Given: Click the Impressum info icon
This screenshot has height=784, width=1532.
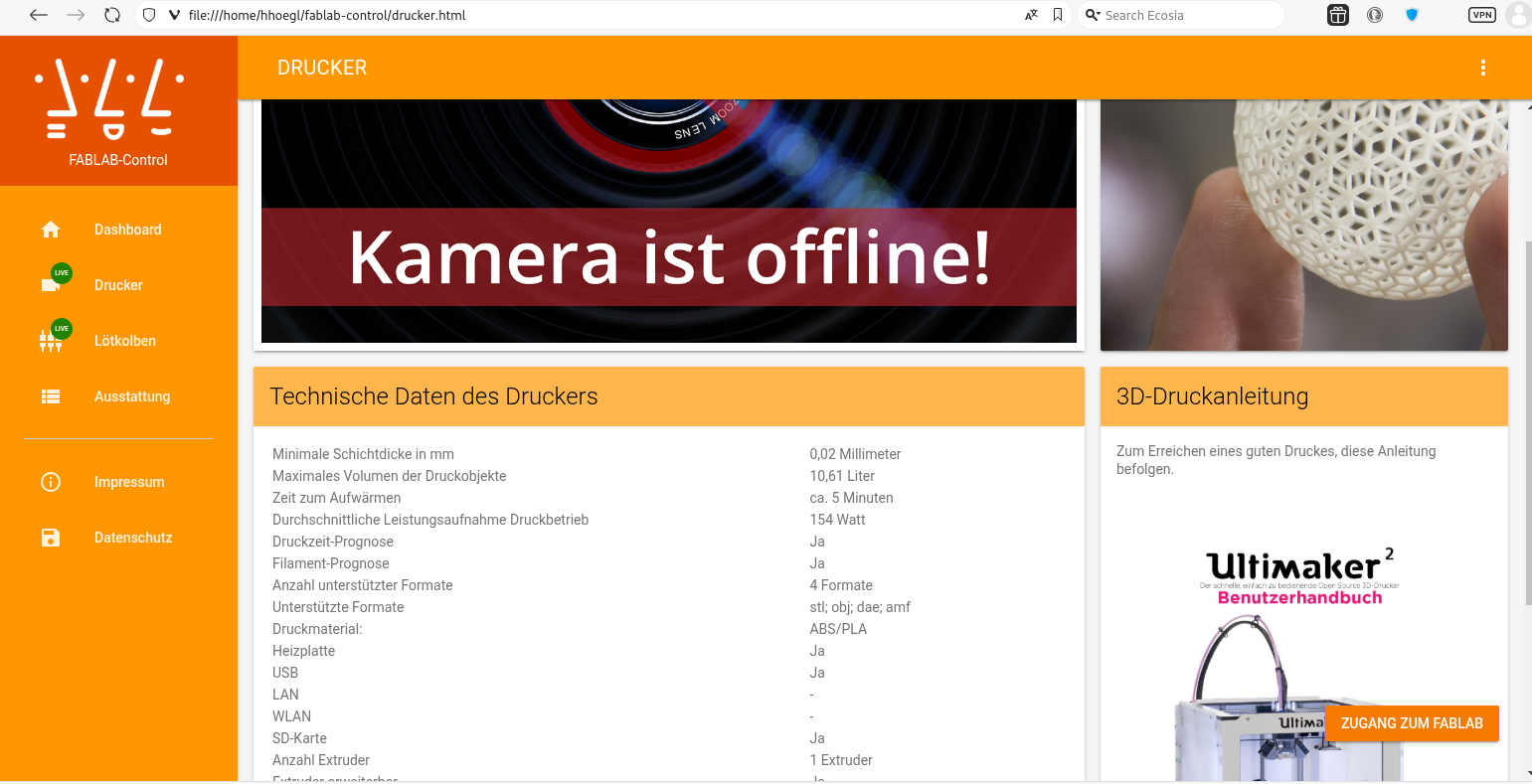Looking at the screenshot, I should (x=51, y=482).
